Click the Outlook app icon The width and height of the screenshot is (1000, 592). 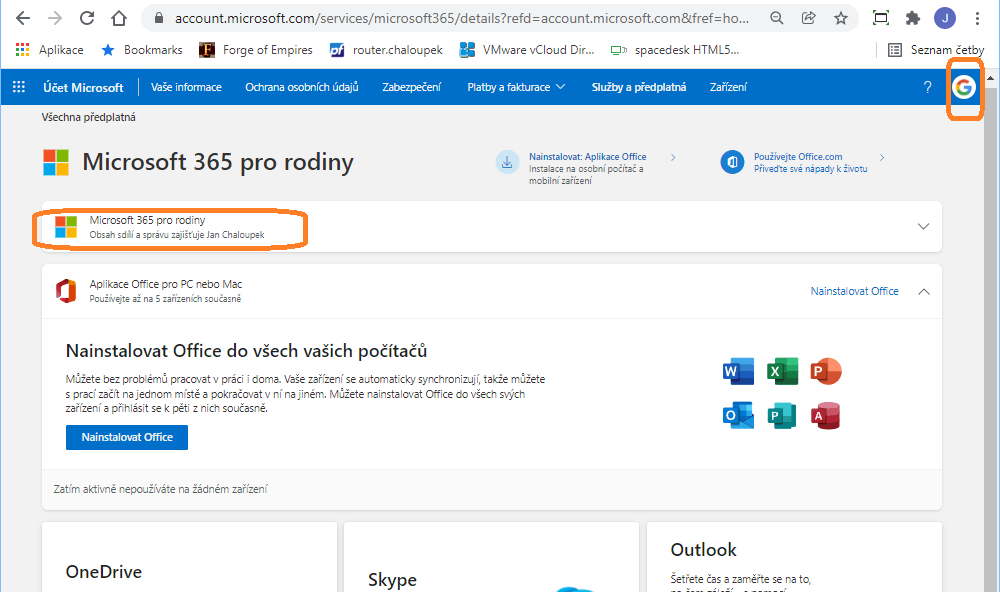739,415
